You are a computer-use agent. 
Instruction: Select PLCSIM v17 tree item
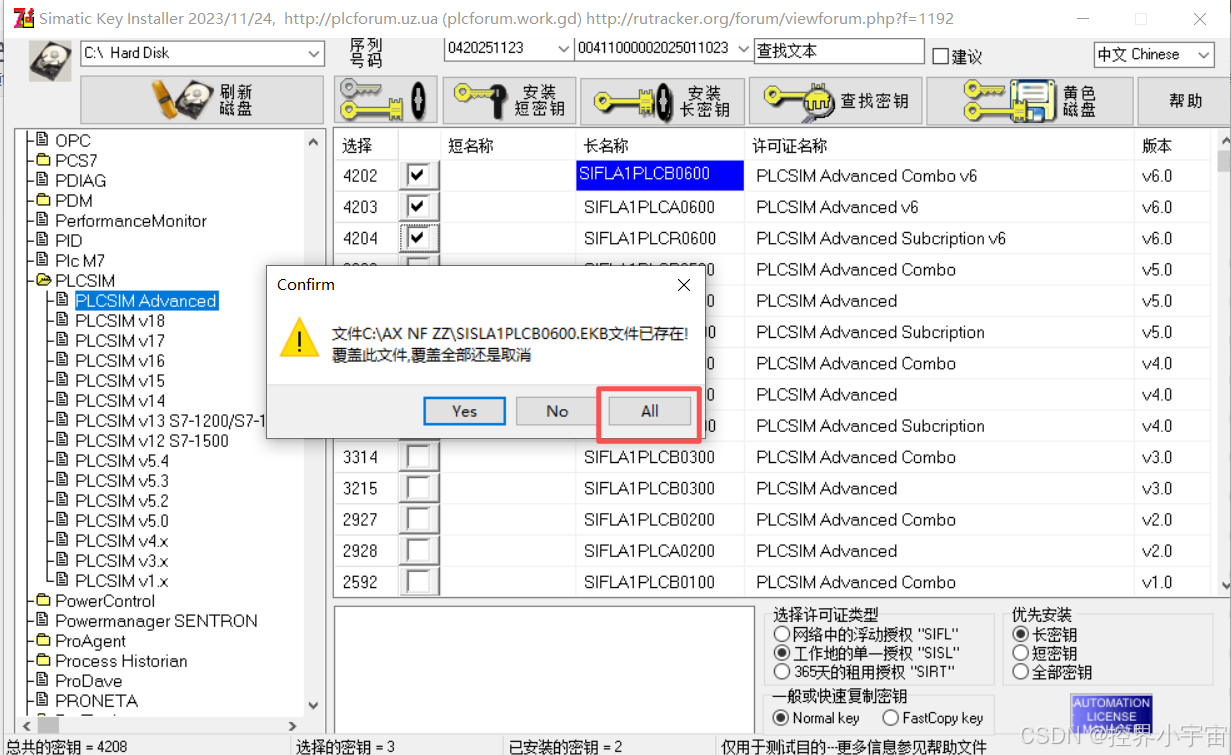coord(120,341)
